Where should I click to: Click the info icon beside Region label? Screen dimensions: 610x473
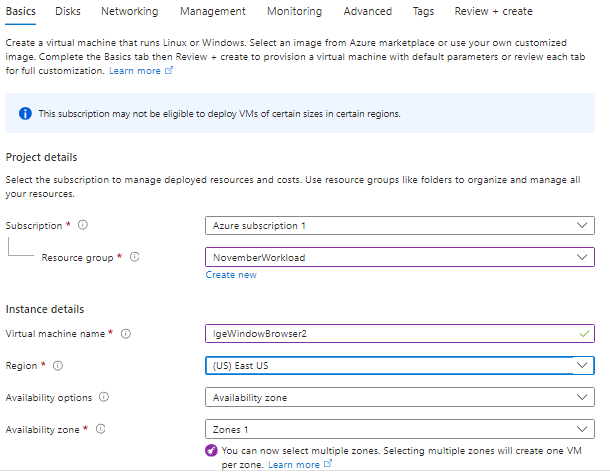click(56, 366)
